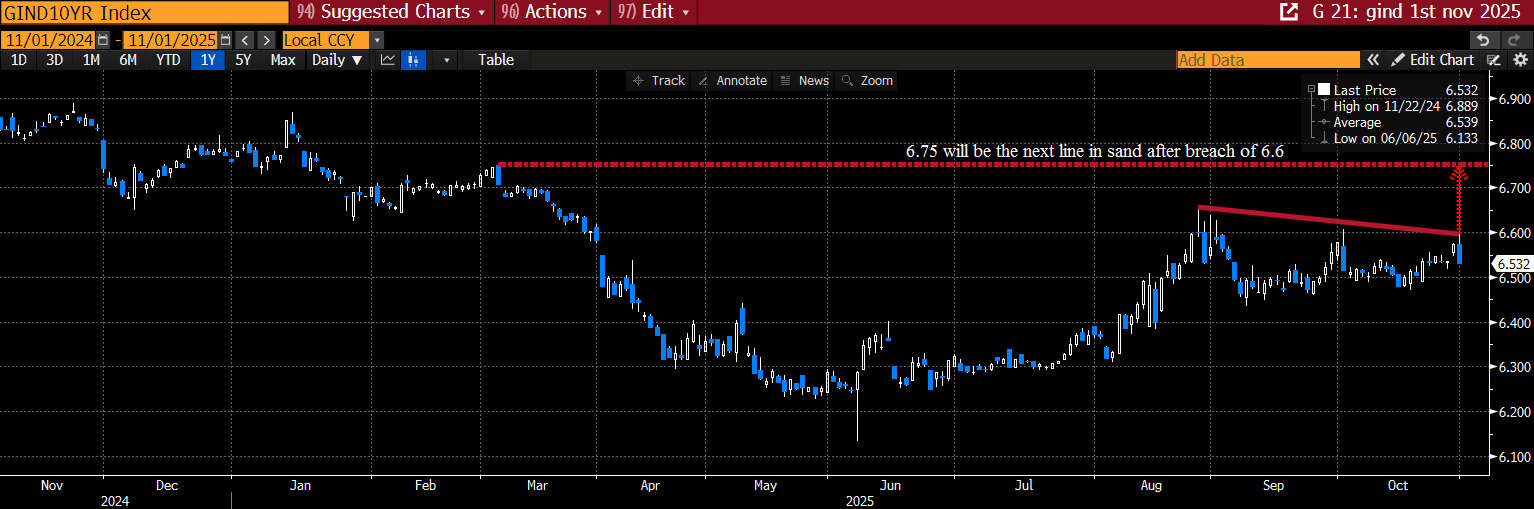1534x509 pixels.
Task: Click the white Last Price color swatch
Action: pos(1324,89)
